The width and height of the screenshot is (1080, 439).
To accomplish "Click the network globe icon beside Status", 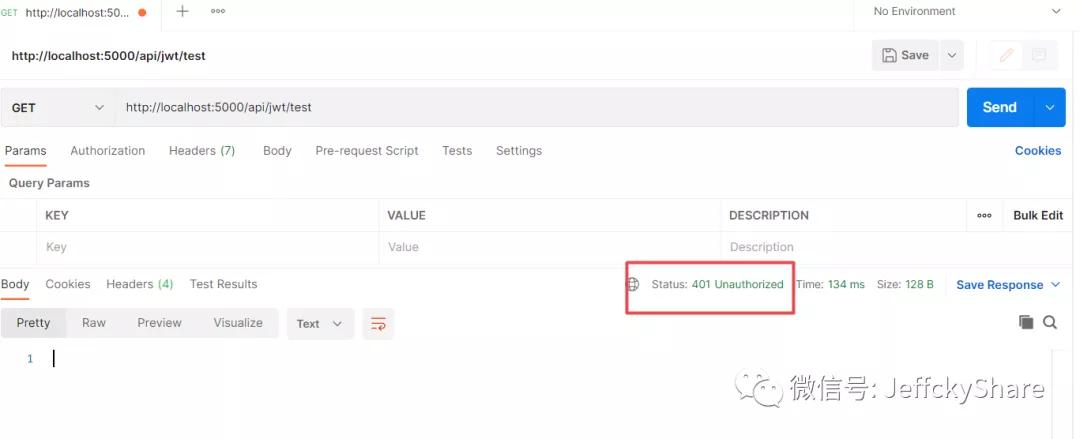I will pyautogui.click(x=632, y=284).
